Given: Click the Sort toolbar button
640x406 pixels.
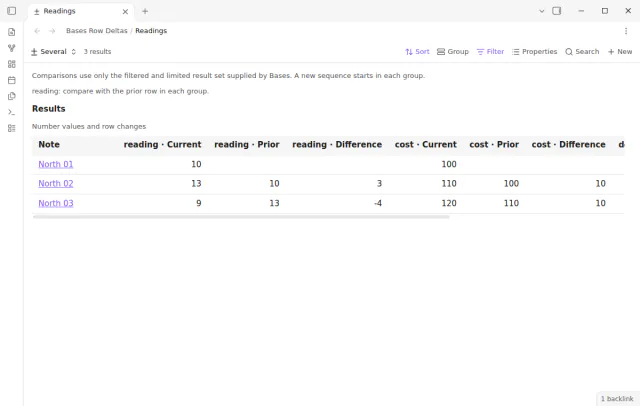Looking at the screenshot, I should coord(417,52).
